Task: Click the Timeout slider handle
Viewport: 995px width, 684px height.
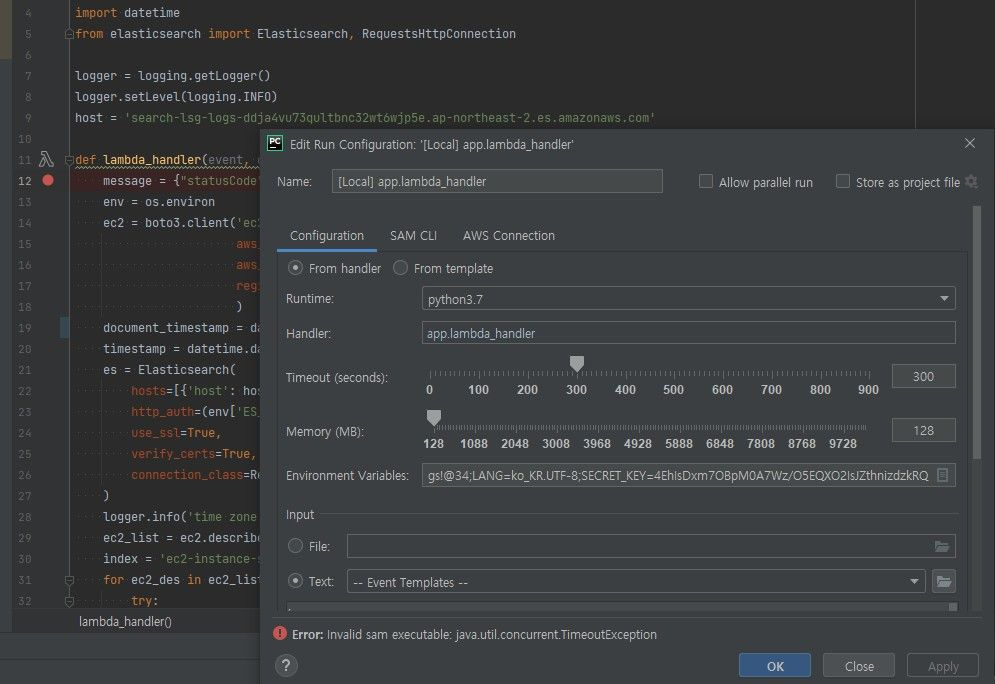Action: tap(576, 364)
